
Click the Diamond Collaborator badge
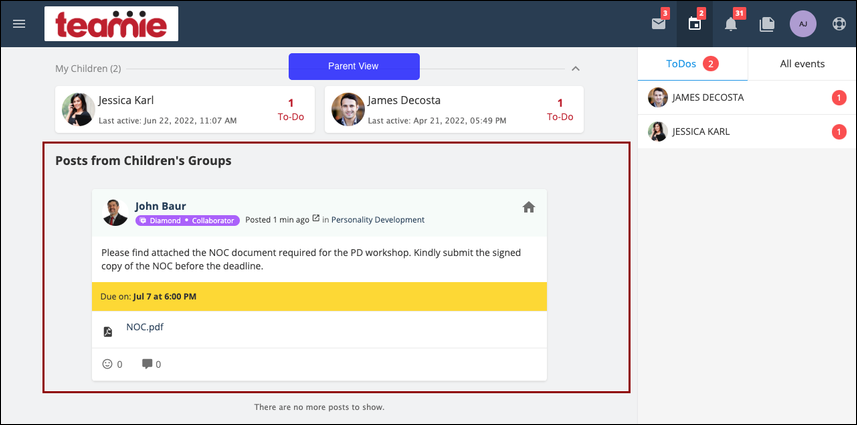pyautogui.click(x=187, y=220)
